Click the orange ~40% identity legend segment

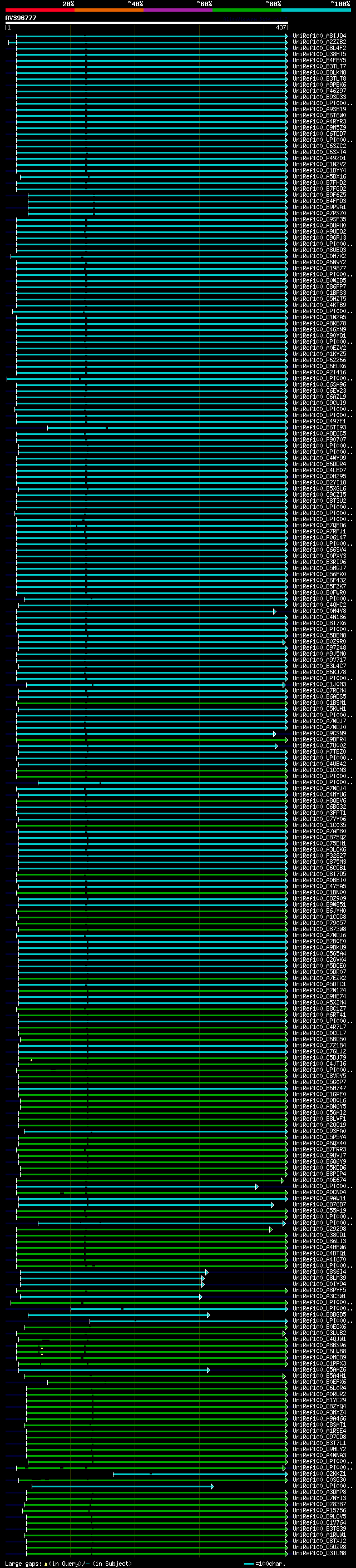pos(109,10)
